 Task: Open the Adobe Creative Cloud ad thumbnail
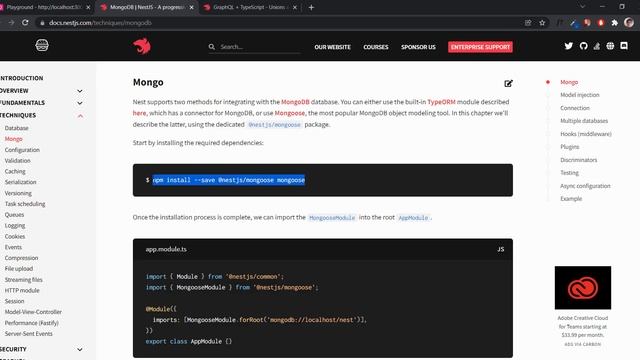pyautogui.click(x=582, y=287)
